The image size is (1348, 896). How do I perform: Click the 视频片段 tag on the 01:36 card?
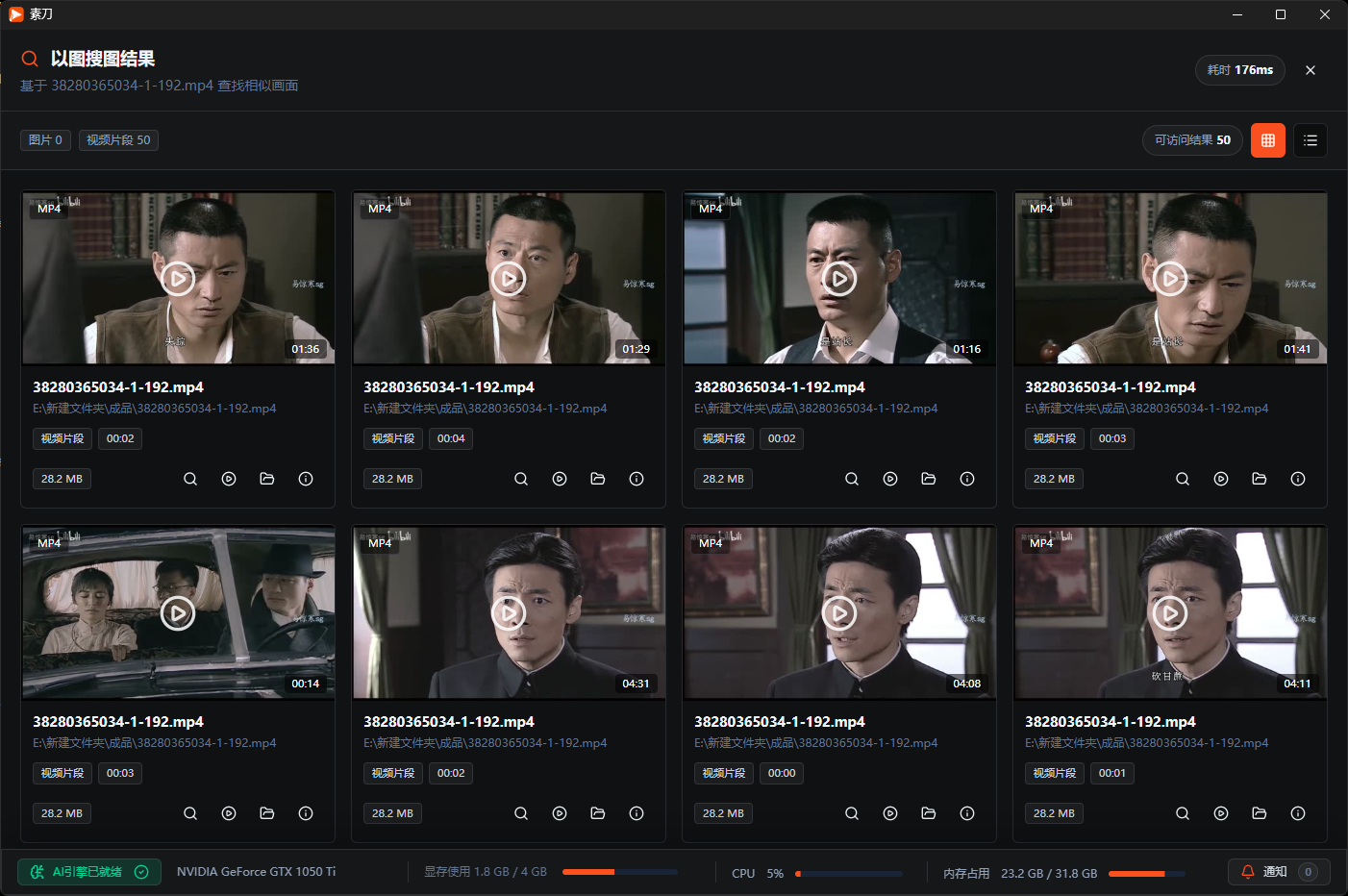(62, 438)
